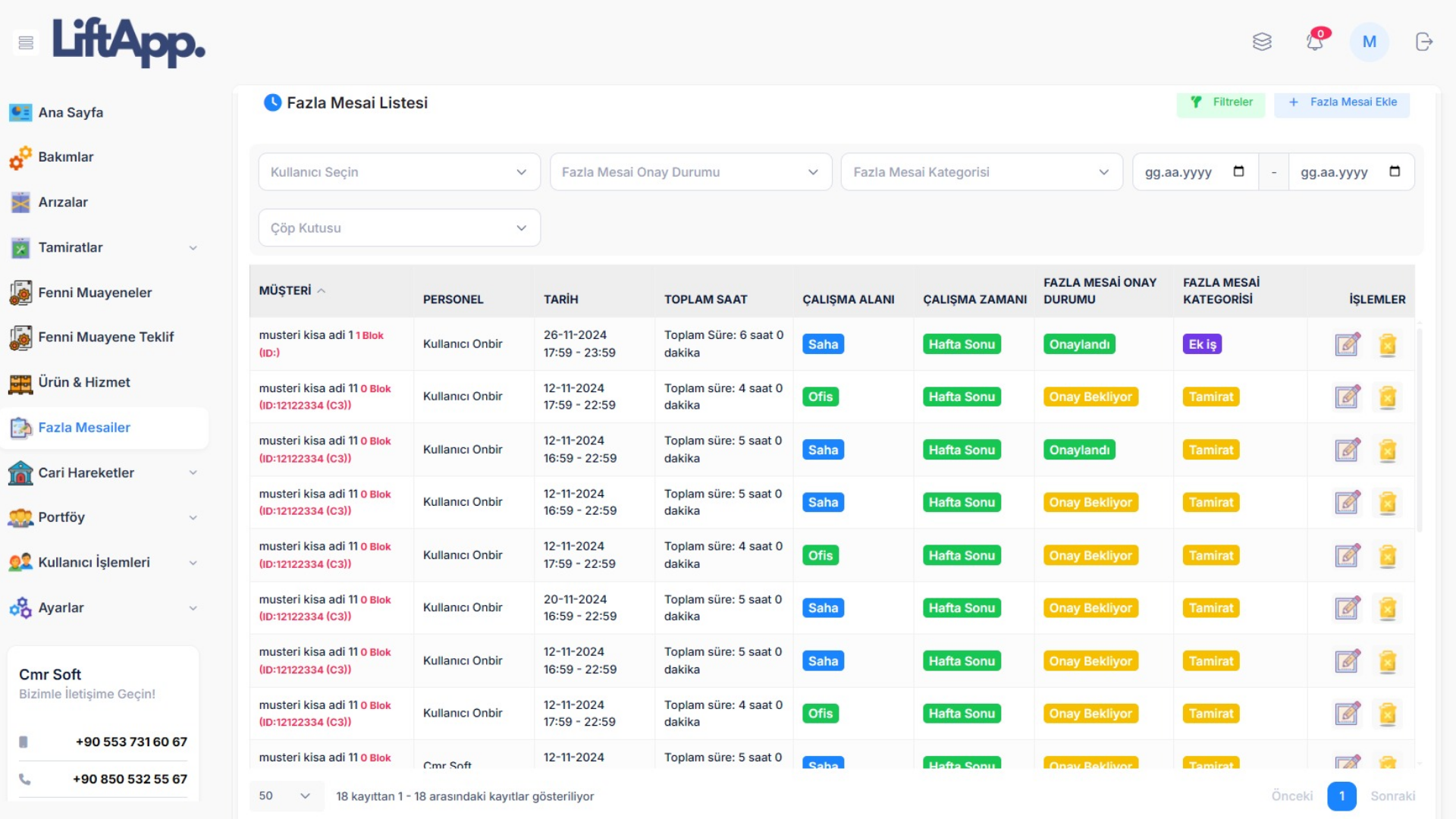
Task: Click edit icon for 20-11-2024 overtime row
Action: coord(1347,608)
